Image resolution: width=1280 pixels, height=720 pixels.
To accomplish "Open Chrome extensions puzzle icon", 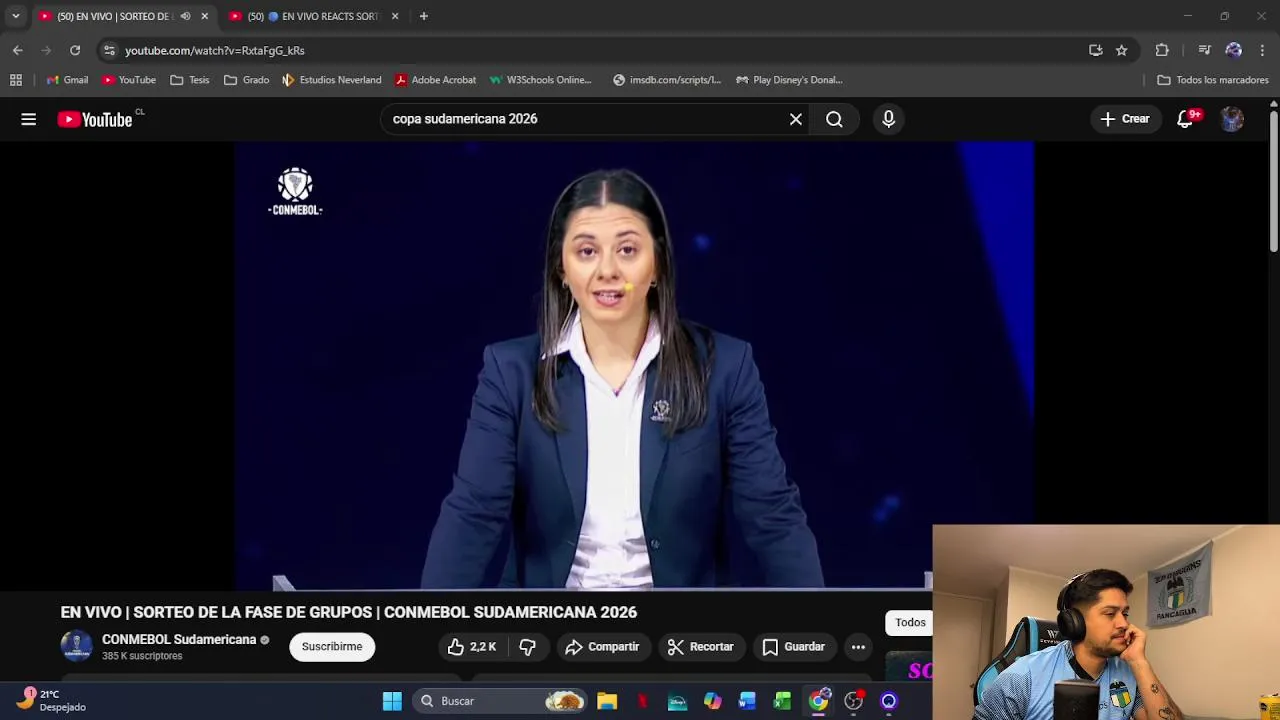I will [x=1162, y=50].
